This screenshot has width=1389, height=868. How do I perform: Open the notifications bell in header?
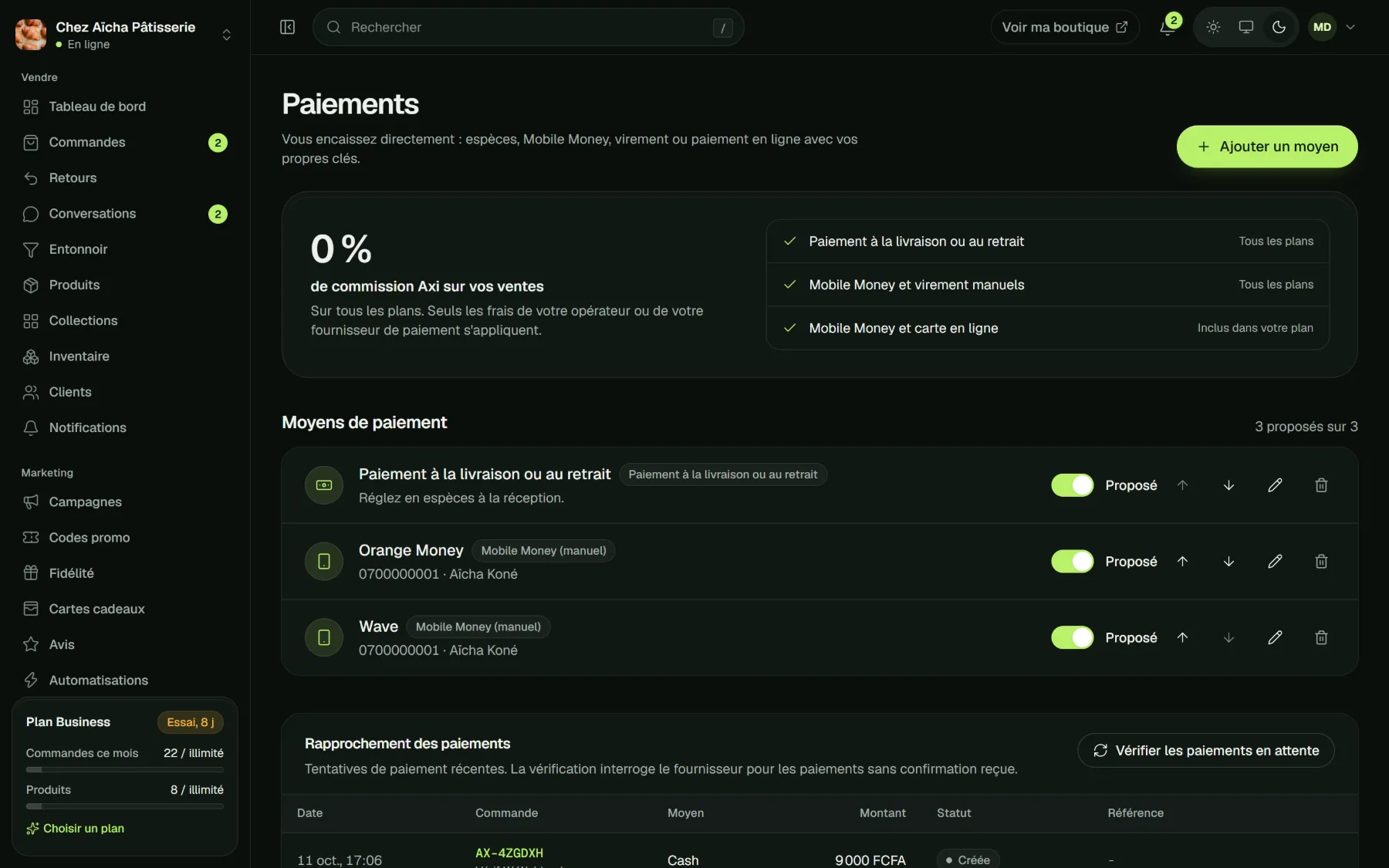coord(1168,27)
